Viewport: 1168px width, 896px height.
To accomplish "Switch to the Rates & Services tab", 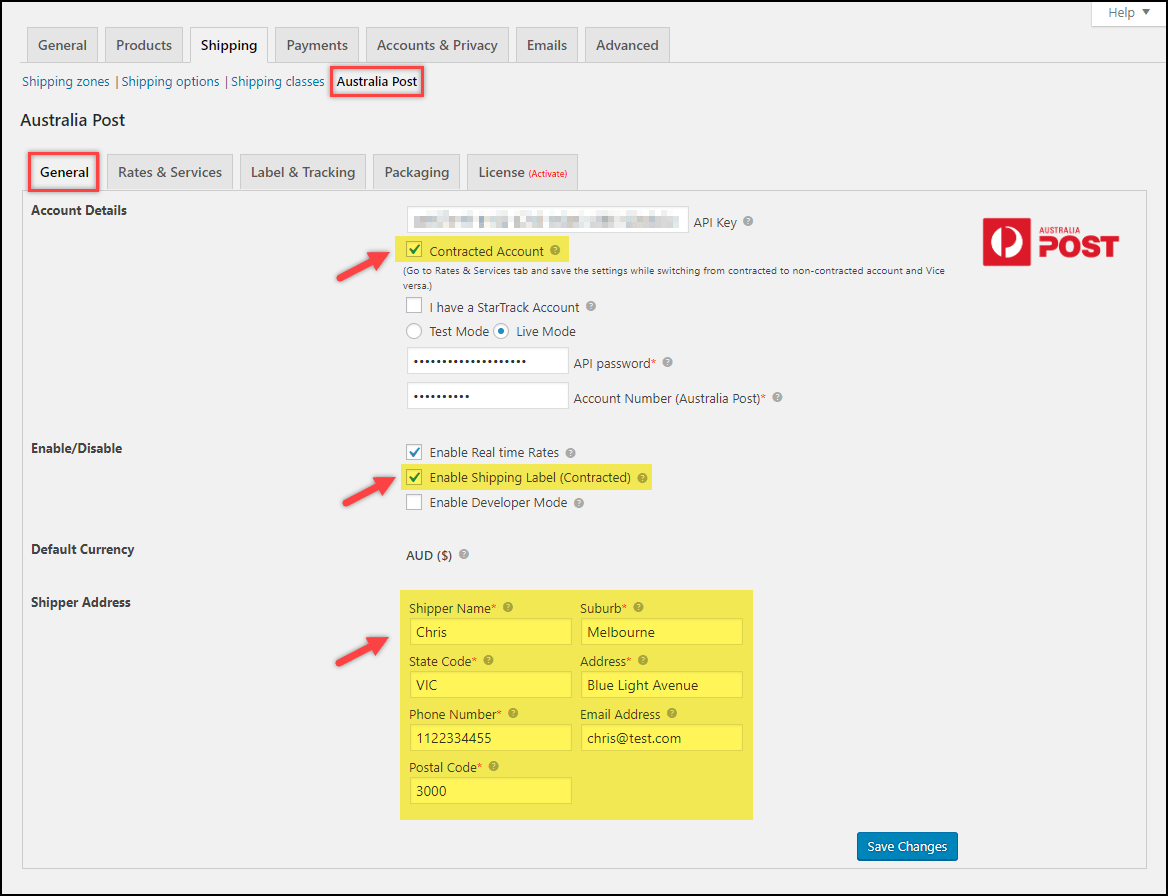I will (x=169, y=171).
